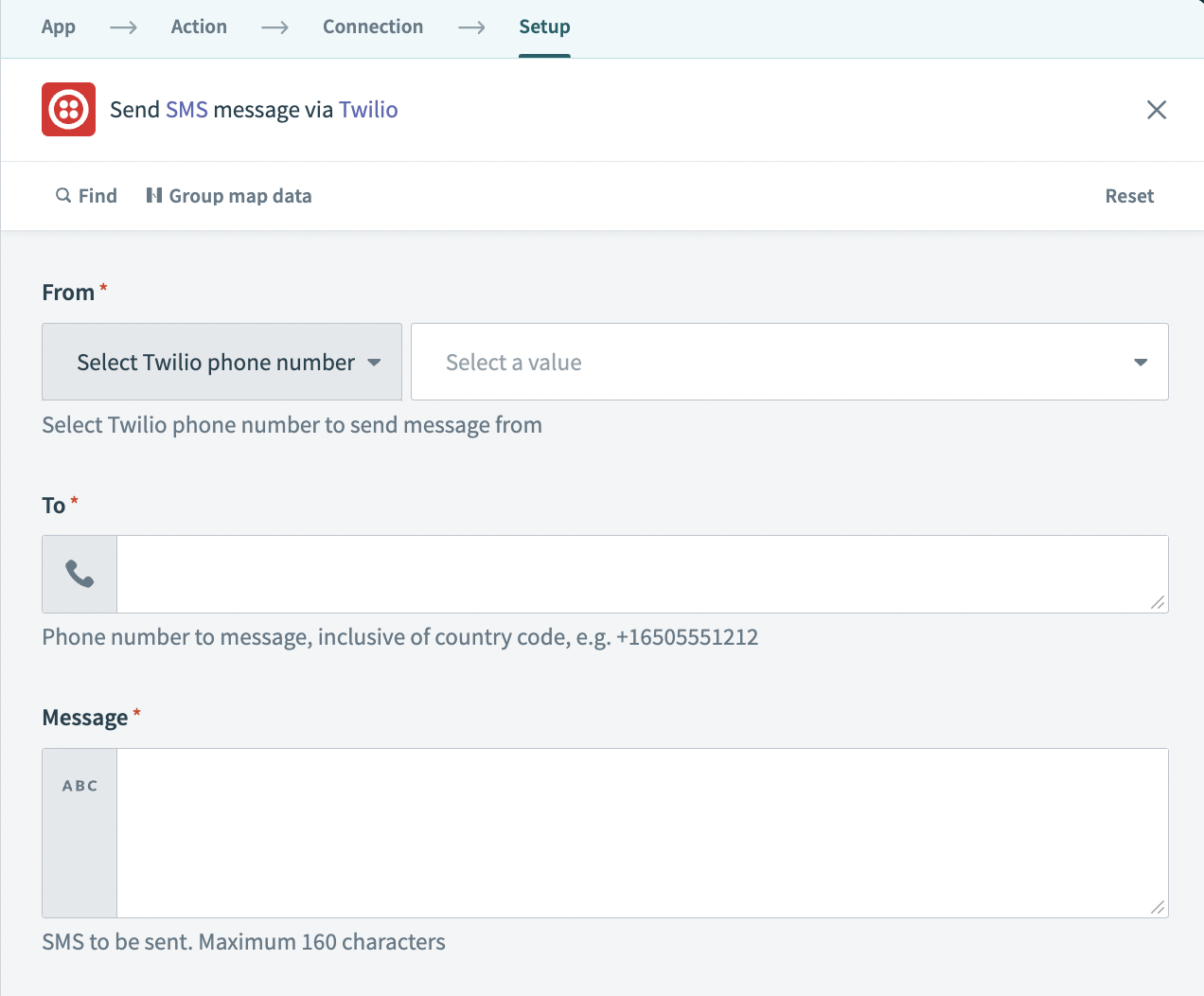The width and height of the screenshot is (1204, 996).
Task: Go to the App step
Action: pyautogui.click(x=59, y=27)
